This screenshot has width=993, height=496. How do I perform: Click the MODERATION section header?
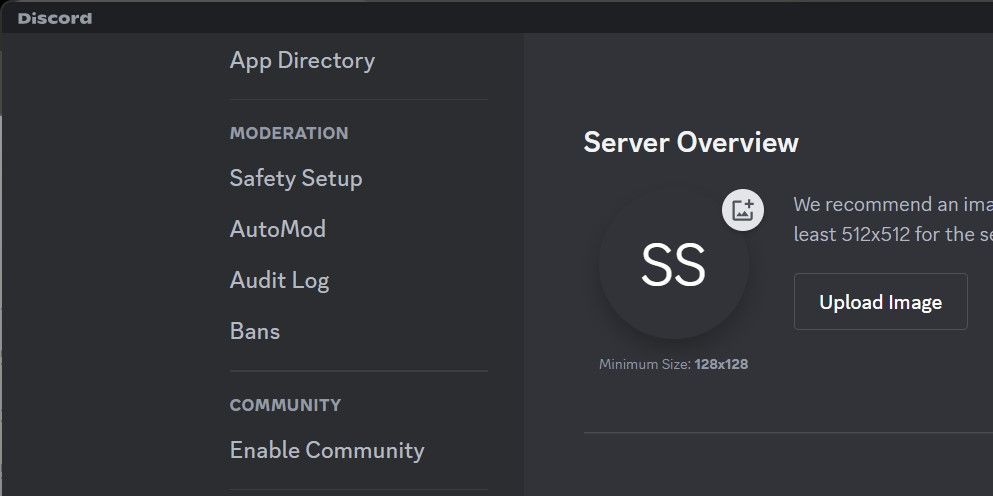pyautogui.click(x=289, y=133)
